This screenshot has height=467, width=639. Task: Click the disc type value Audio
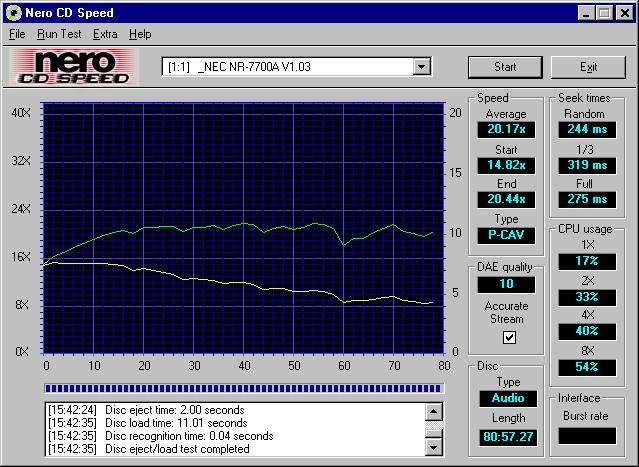pos(508,399)
